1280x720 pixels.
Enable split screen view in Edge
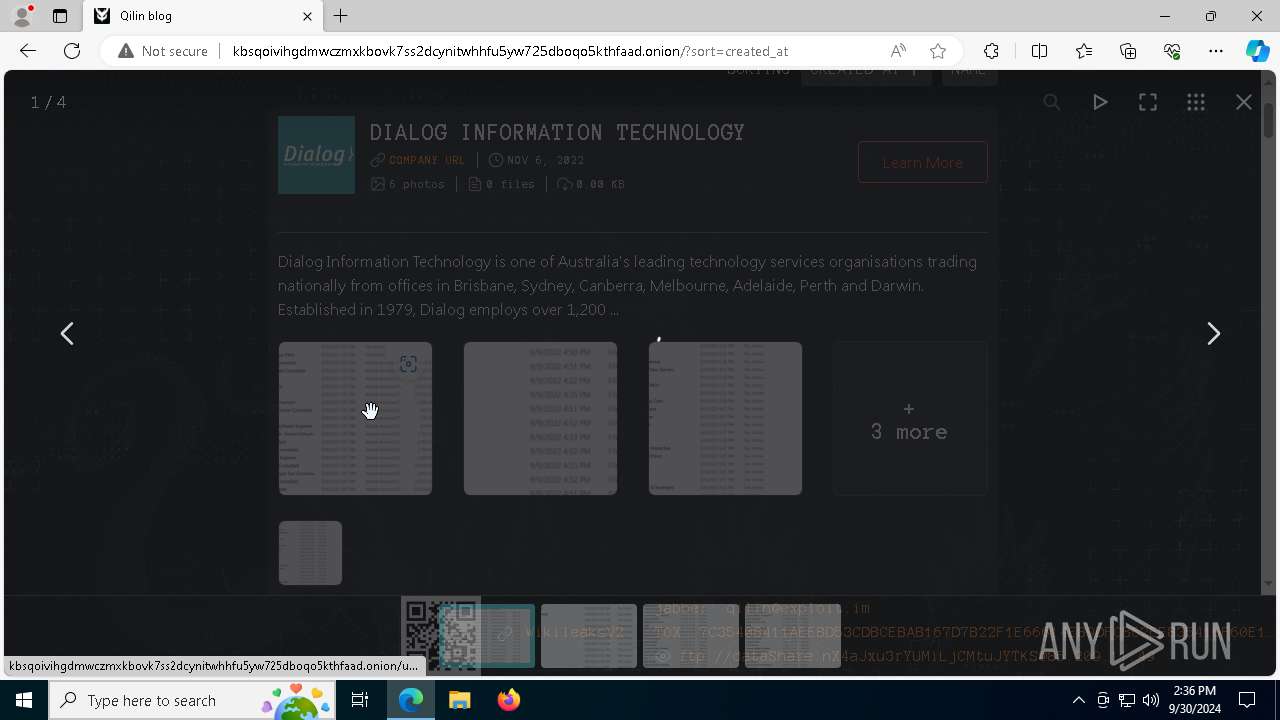[1039, 51]
